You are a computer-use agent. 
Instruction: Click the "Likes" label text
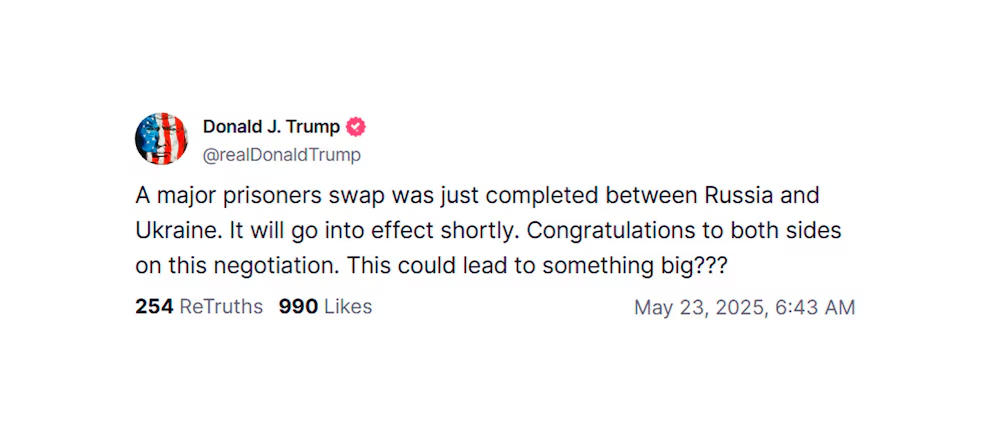(348, 307)
